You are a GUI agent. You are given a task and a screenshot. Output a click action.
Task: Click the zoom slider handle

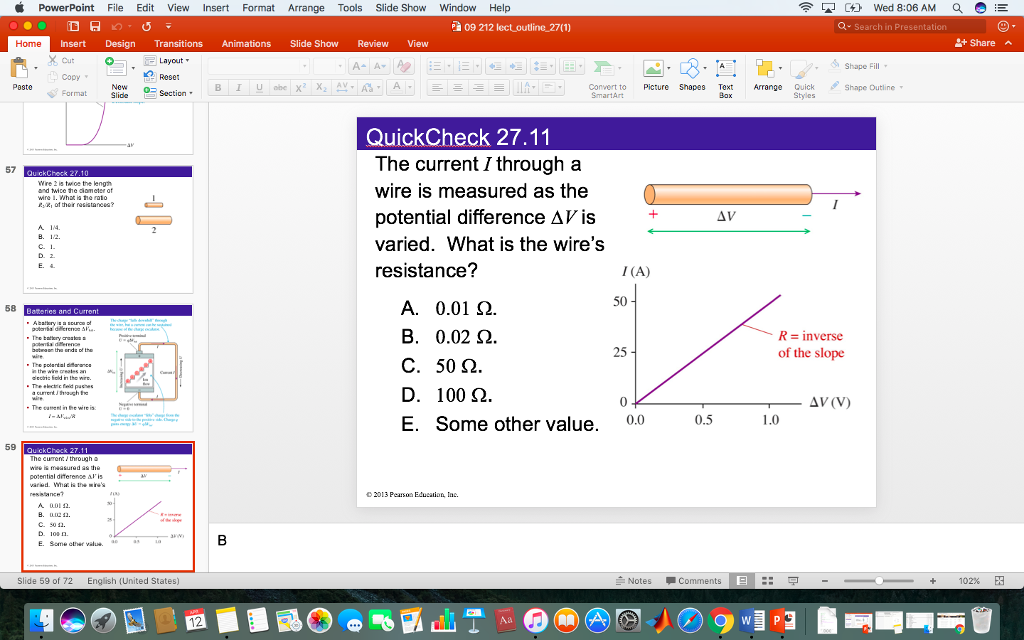point(878,581)
